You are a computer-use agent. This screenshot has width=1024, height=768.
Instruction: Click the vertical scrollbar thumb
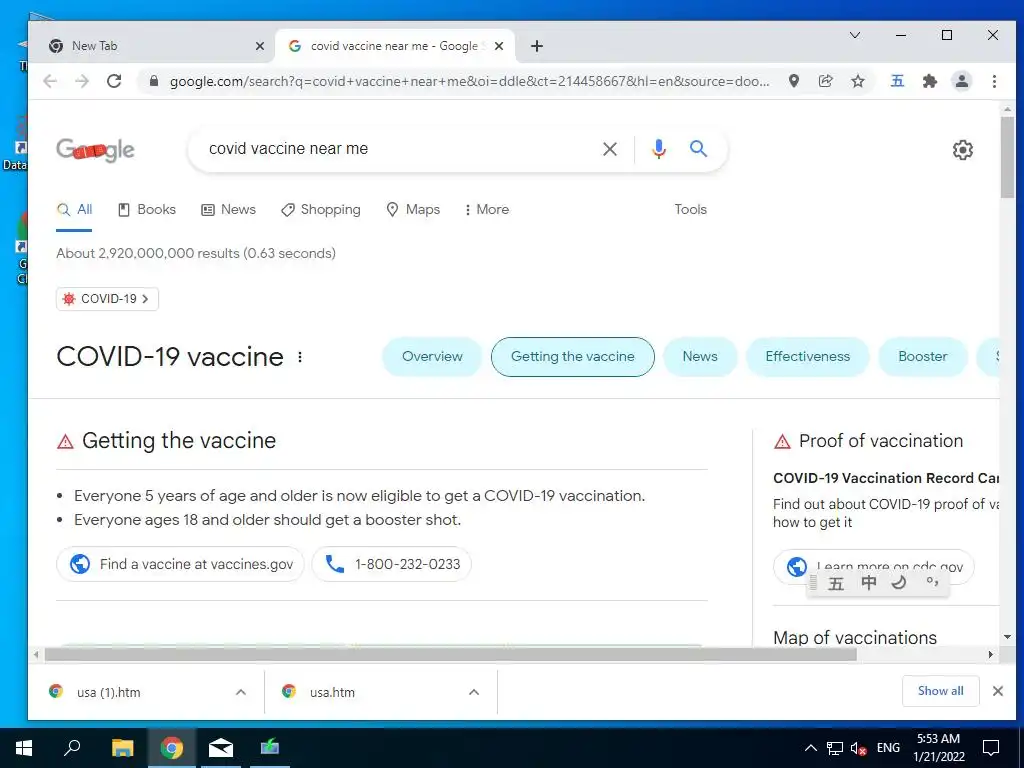[1007, 157]
